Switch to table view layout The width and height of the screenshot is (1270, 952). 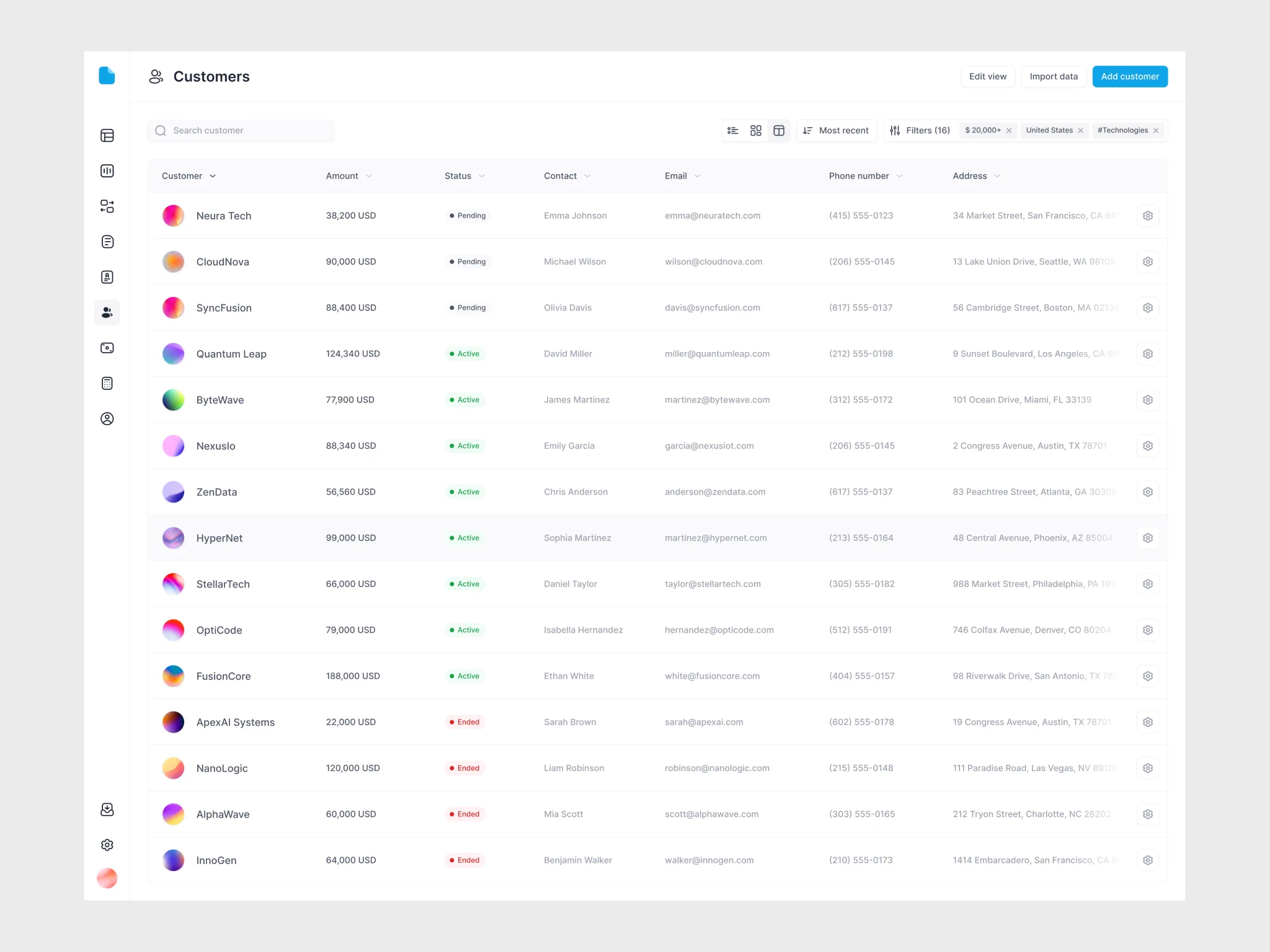pos(779,131)
